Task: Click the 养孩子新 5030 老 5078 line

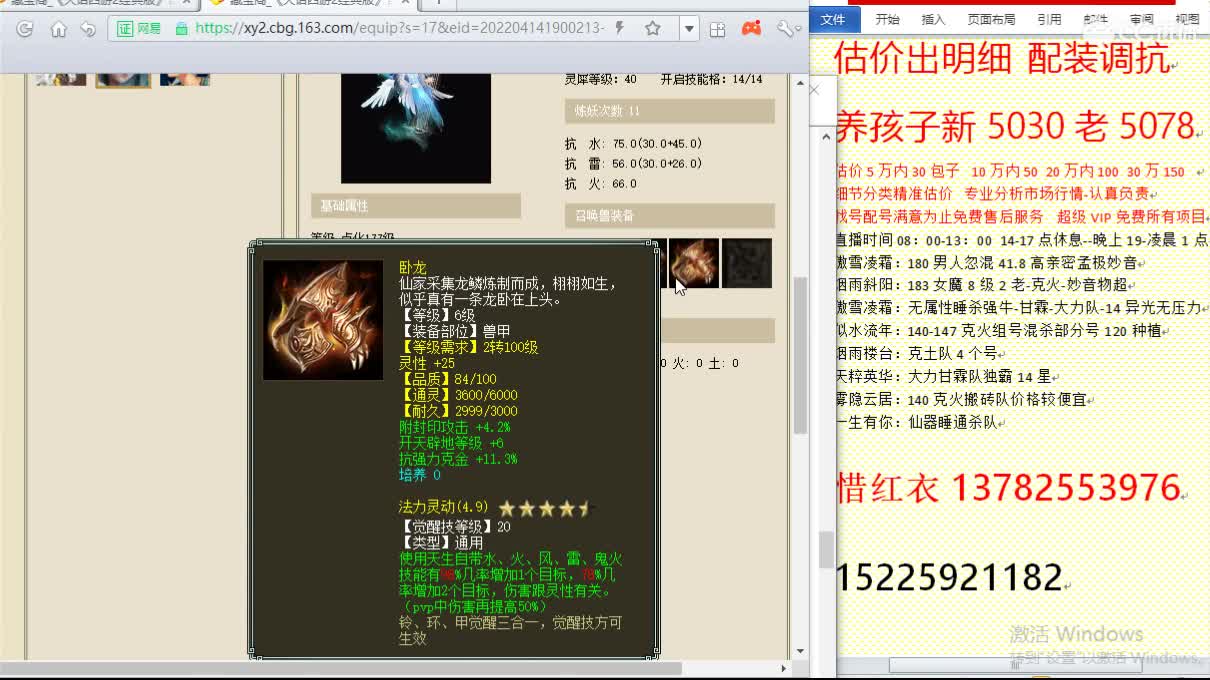Action: (1015, 126)
